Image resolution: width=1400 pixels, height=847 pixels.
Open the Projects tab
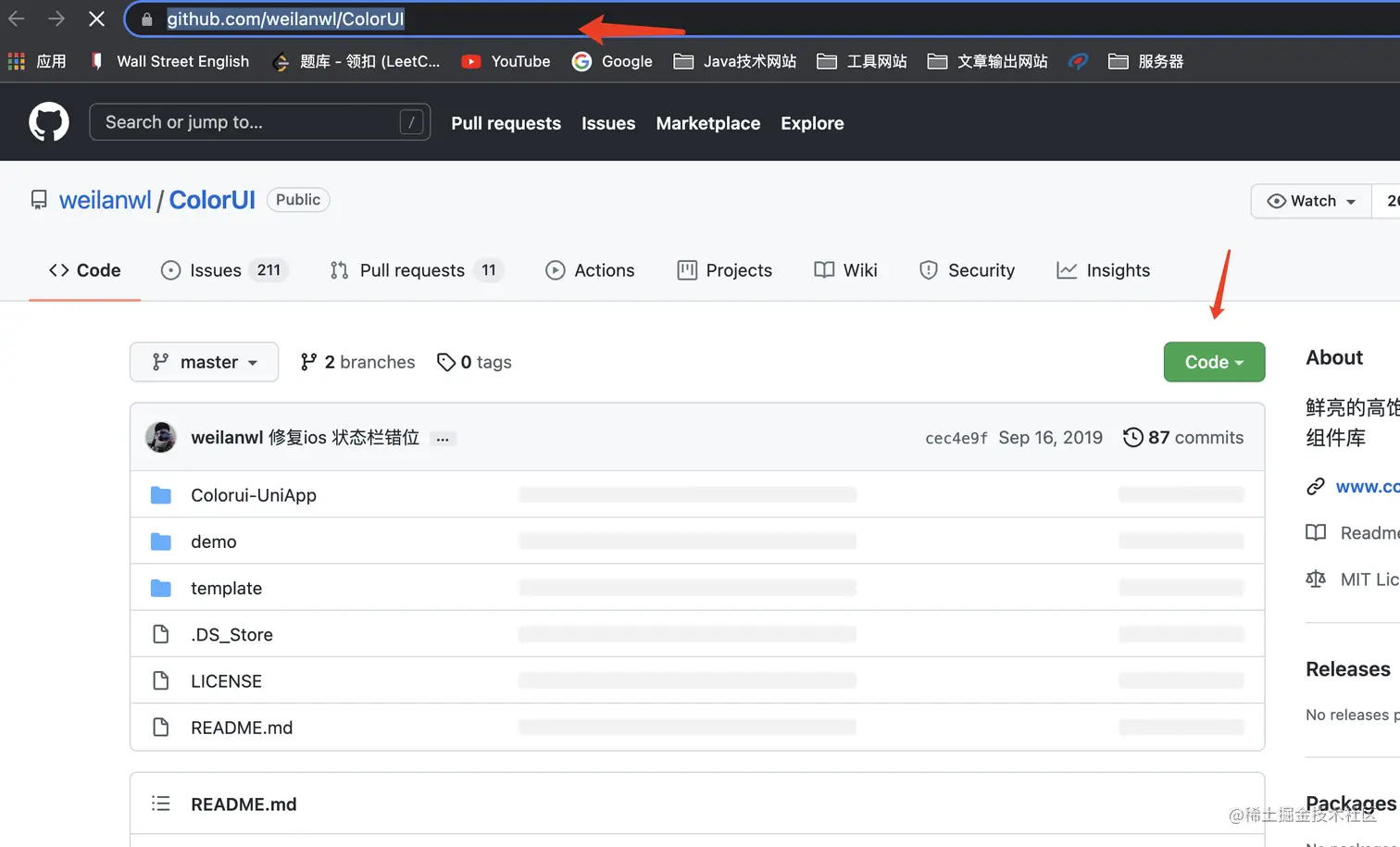[725, 270]
